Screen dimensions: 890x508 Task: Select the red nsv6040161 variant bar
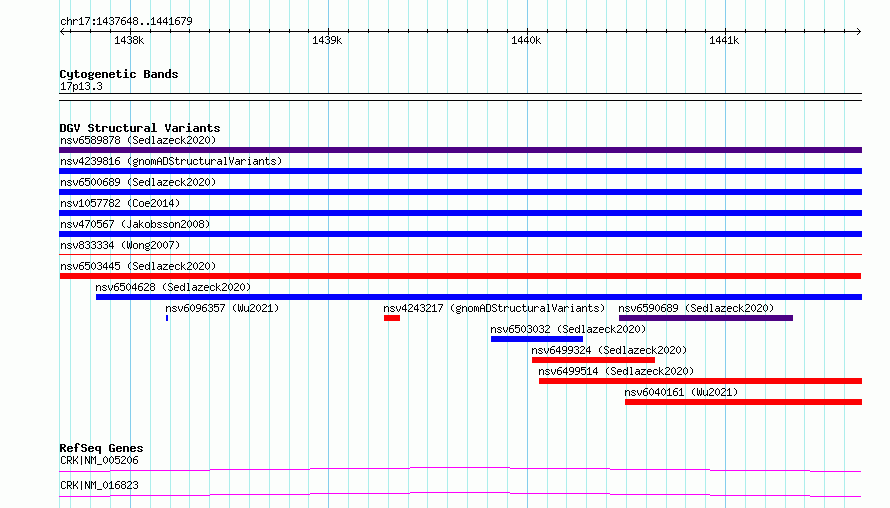tap(744, 402)
